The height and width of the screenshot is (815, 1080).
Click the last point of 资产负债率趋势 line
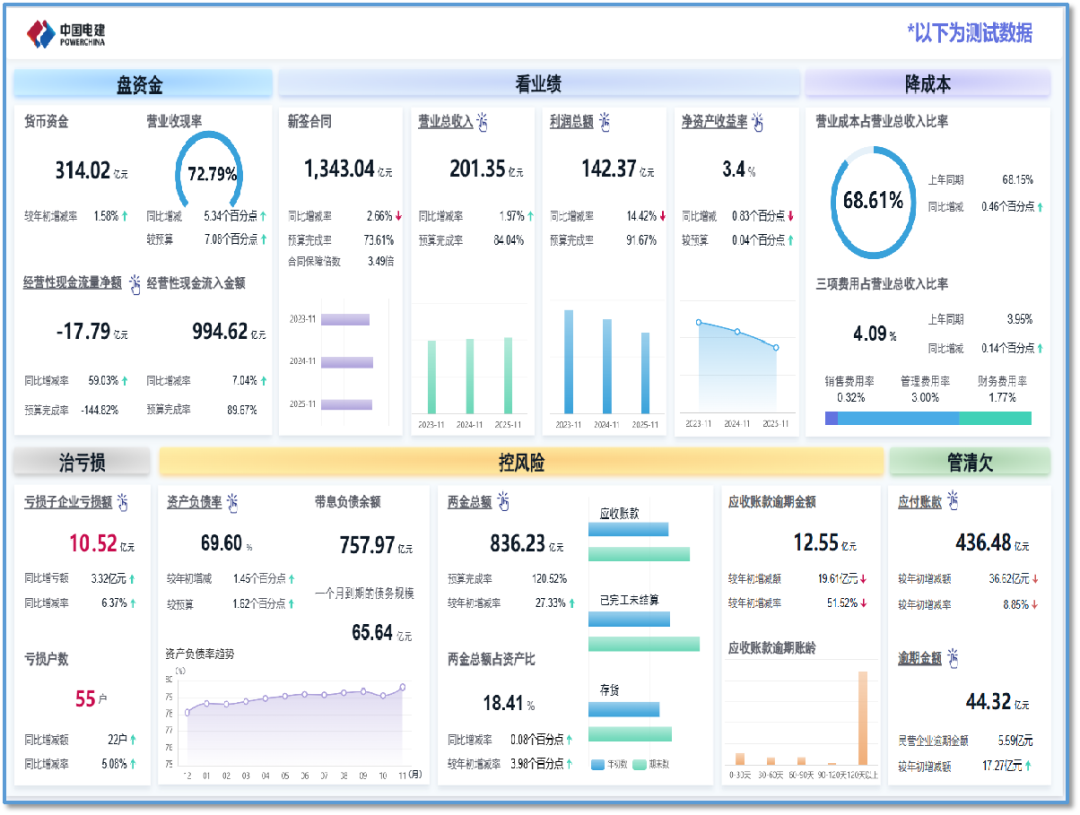tap(402, 687)
